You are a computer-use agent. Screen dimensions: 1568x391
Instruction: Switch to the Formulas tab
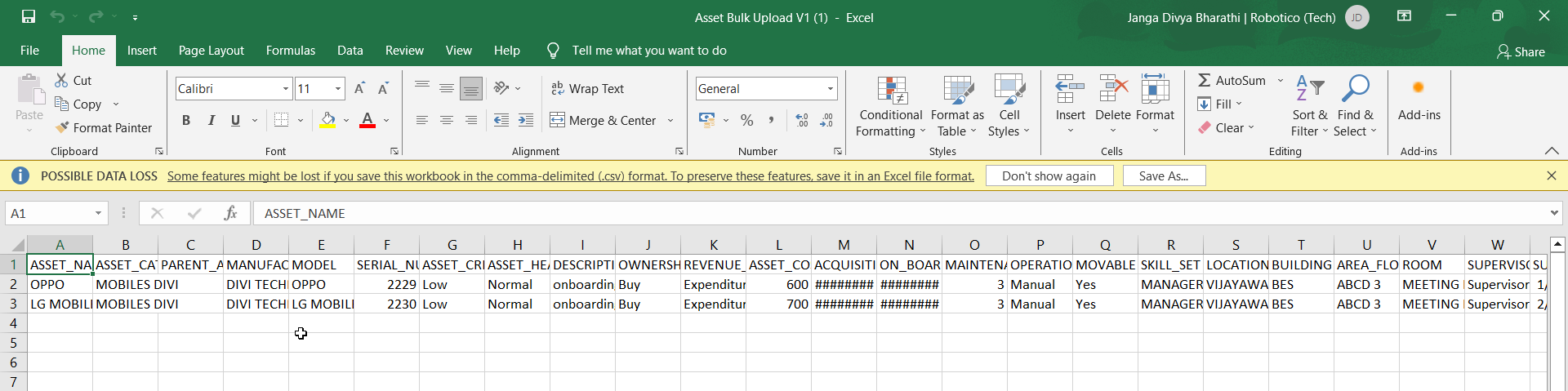(x=291, y=51)
